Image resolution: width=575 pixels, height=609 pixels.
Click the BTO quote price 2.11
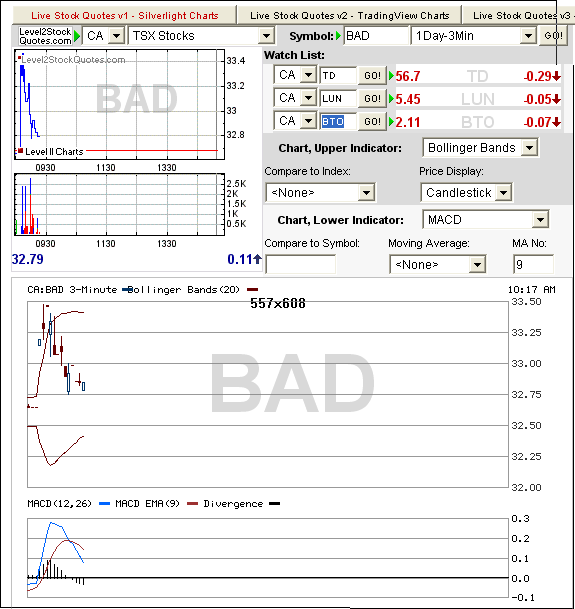(x=408, y=122)
